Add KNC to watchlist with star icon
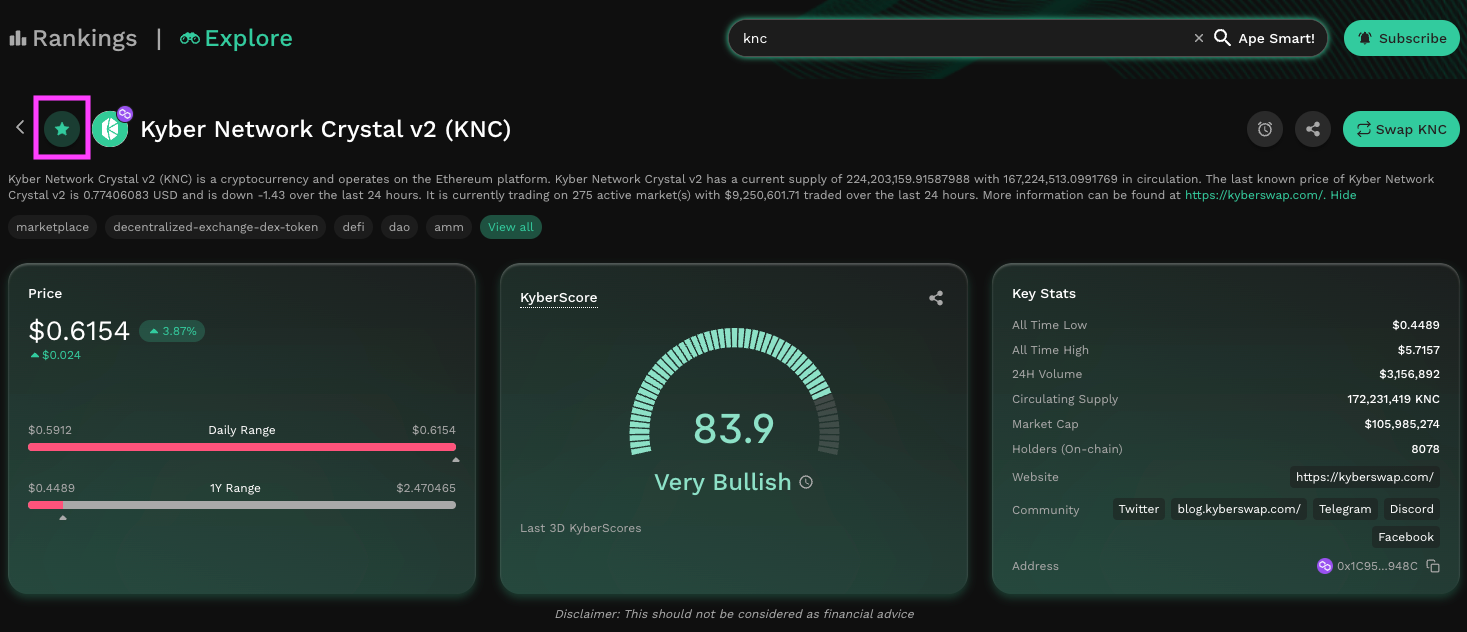 coord(62,128)
